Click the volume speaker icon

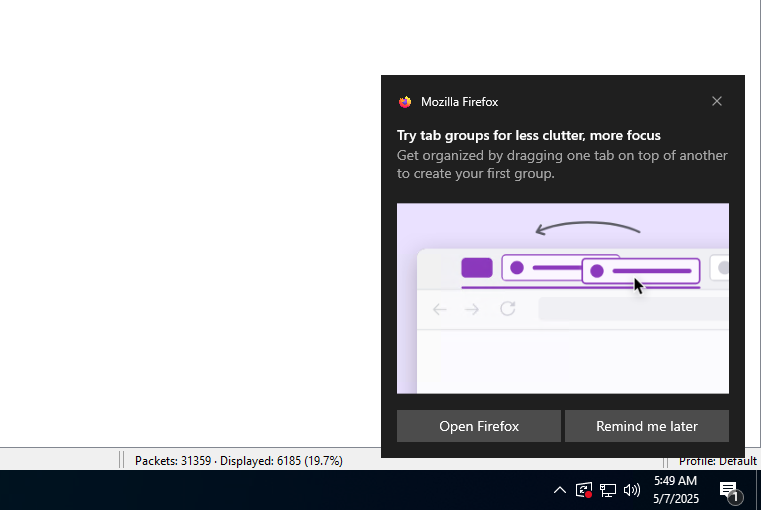[632, 490]
